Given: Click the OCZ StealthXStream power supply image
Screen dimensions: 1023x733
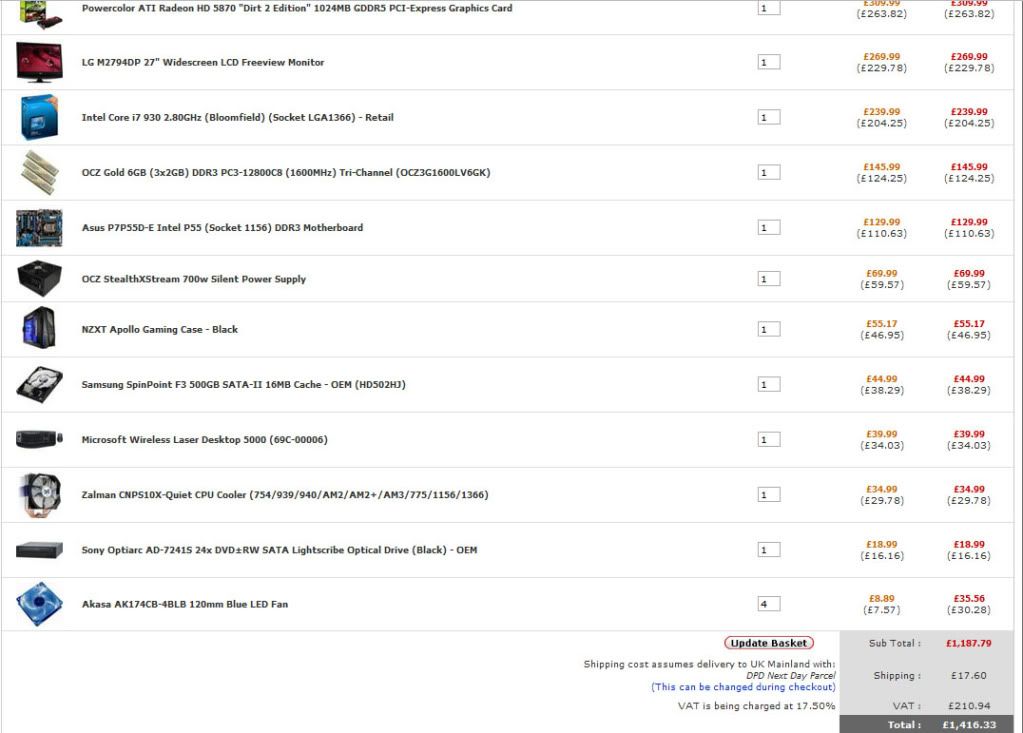Looking at the screenshot, I should 39,278.
